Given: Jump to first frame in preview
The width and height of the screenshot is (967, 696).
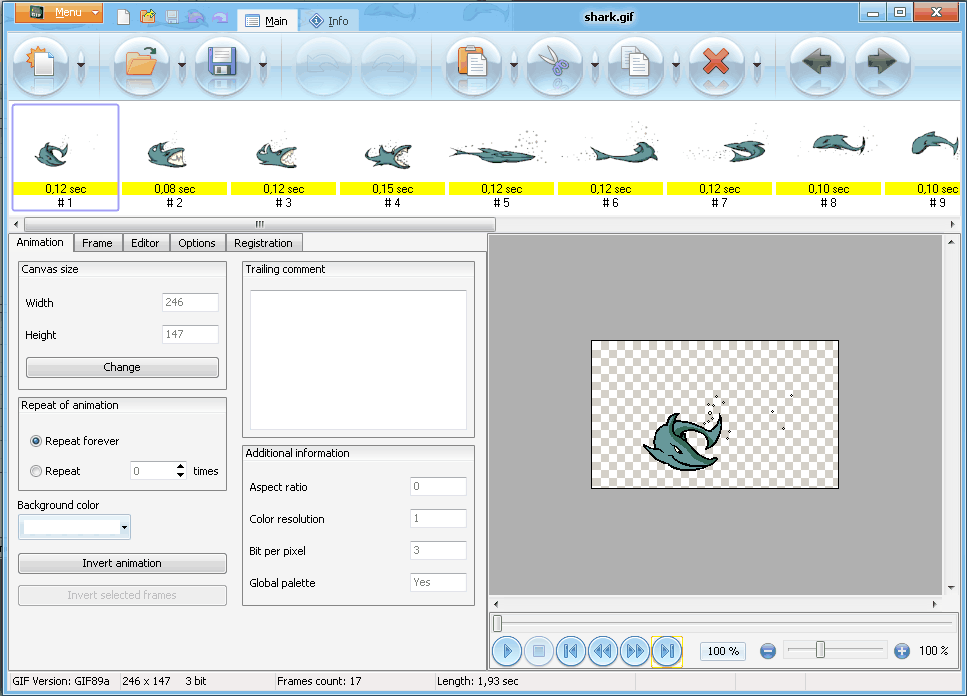Looking at the screenshot, I should [570, 651].
